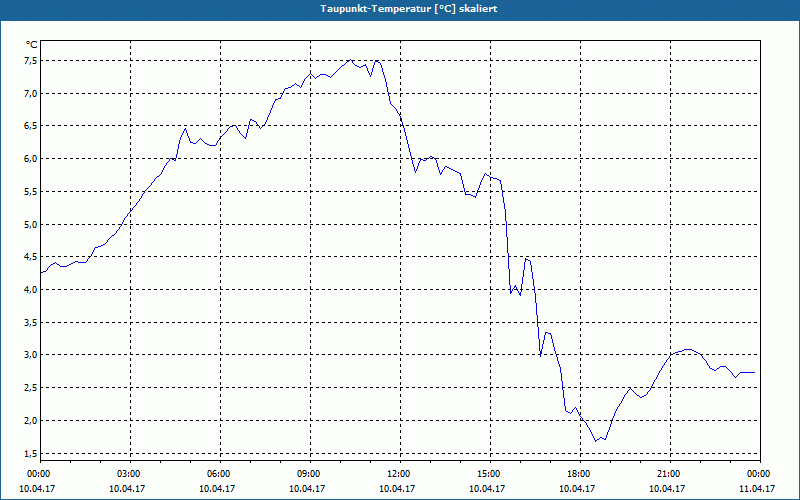
Task: Click the y-axis value '3,5'
Action: [x=31, y=322]
